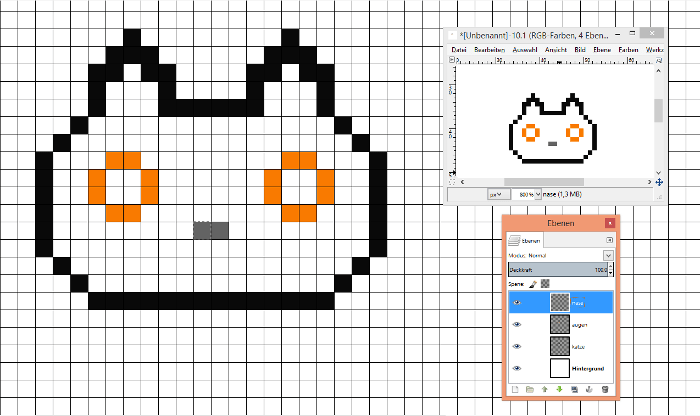
Task: Hide the Hintergrund layer via eye icon
Action: [517, 368]
